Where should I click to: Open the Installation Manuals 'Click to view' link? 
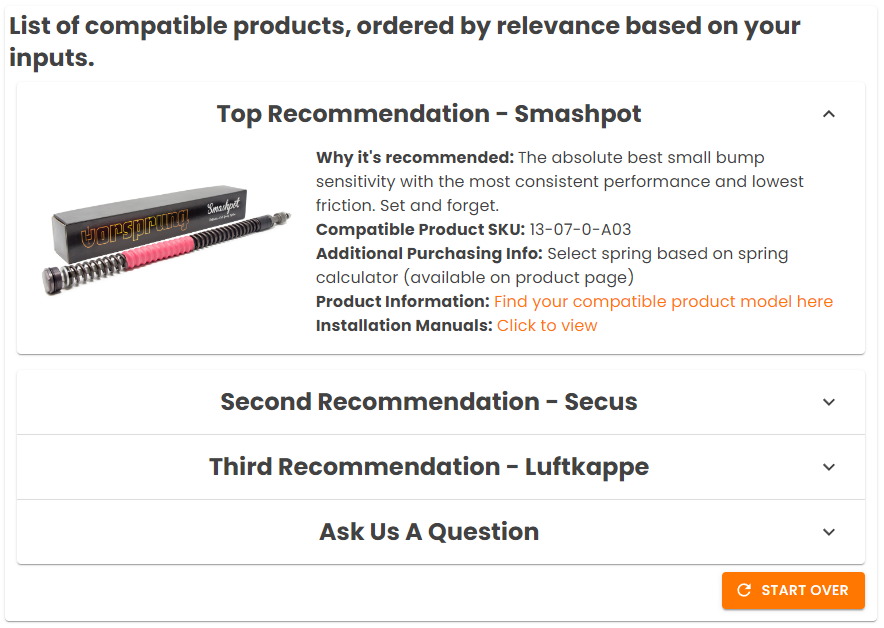point(547,326)
